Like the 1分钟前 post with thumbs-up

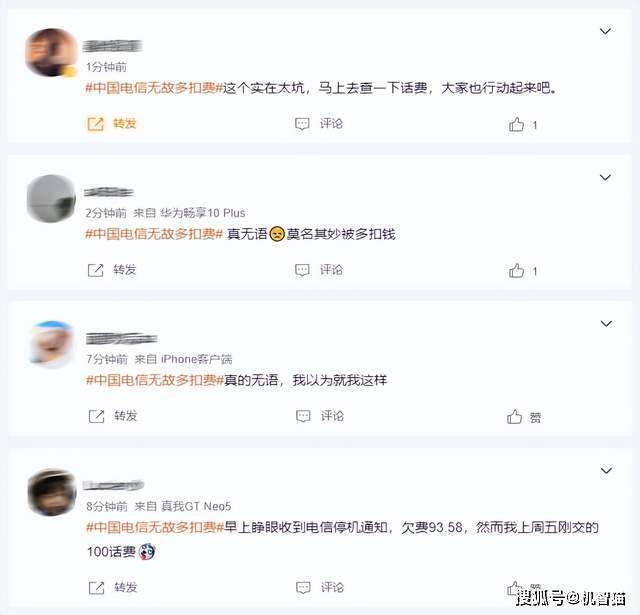[x=516, y=124]
